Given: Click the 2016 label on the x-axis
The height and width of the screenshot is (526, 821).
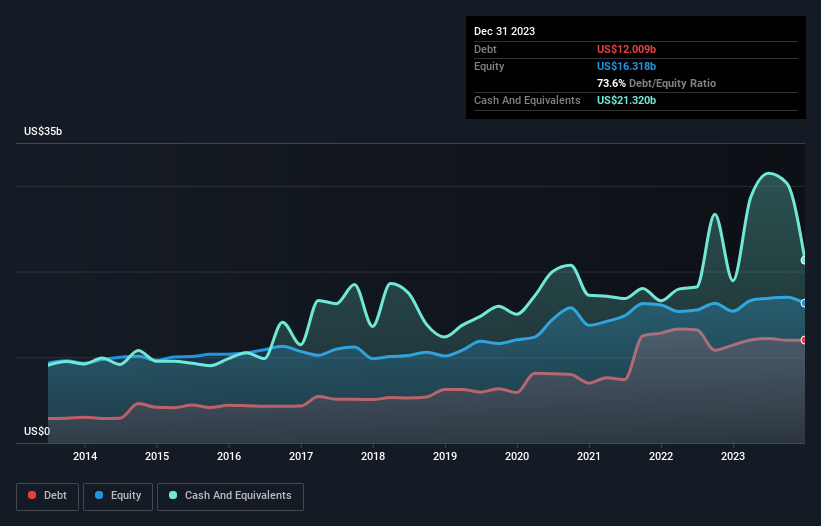Looking at the screenshot, I should coord(229,457).
